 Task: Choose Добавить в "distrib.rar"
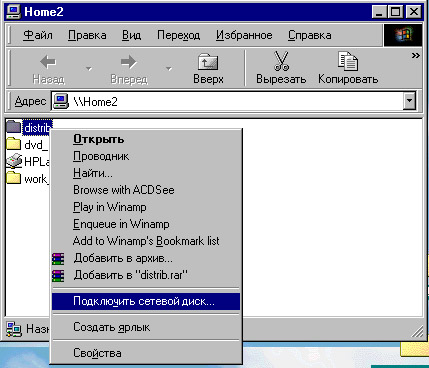click(146, 275)
